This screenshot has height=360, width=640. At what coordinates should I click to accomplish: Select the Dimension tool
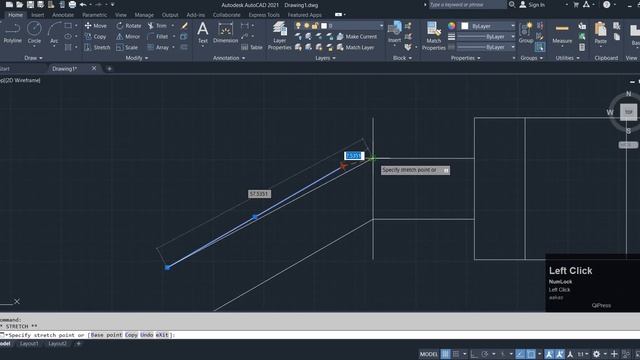pyautogui.click(x=225, y=33)
